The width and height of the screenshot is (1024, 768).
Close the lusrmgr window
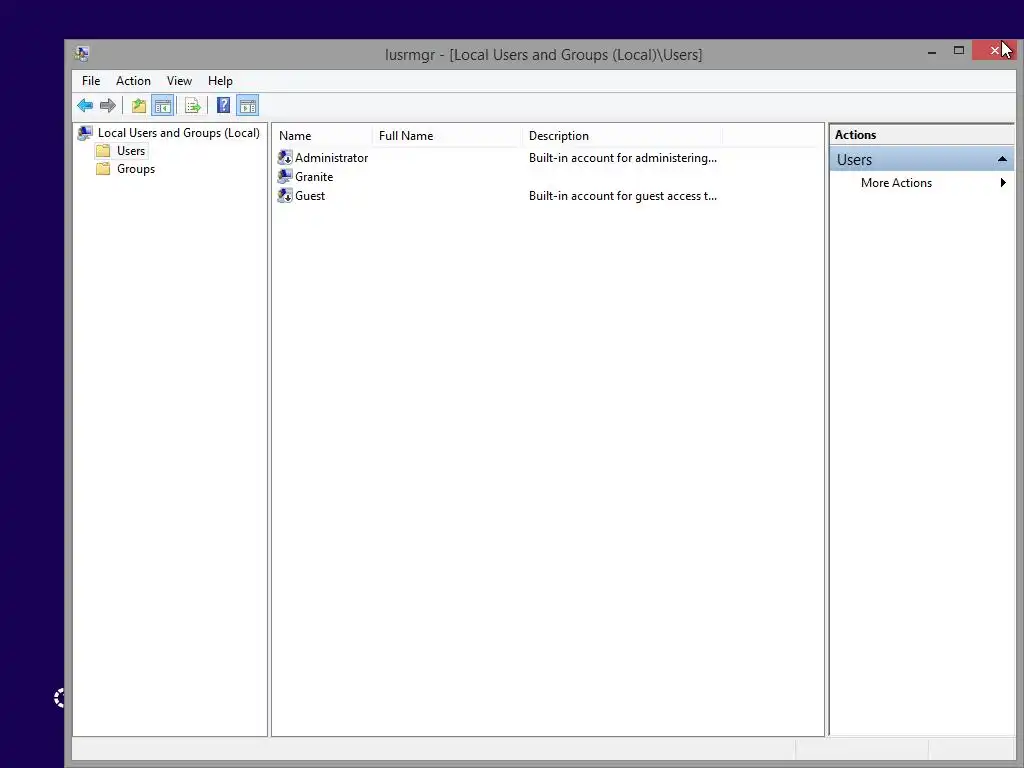click(994, 50)
